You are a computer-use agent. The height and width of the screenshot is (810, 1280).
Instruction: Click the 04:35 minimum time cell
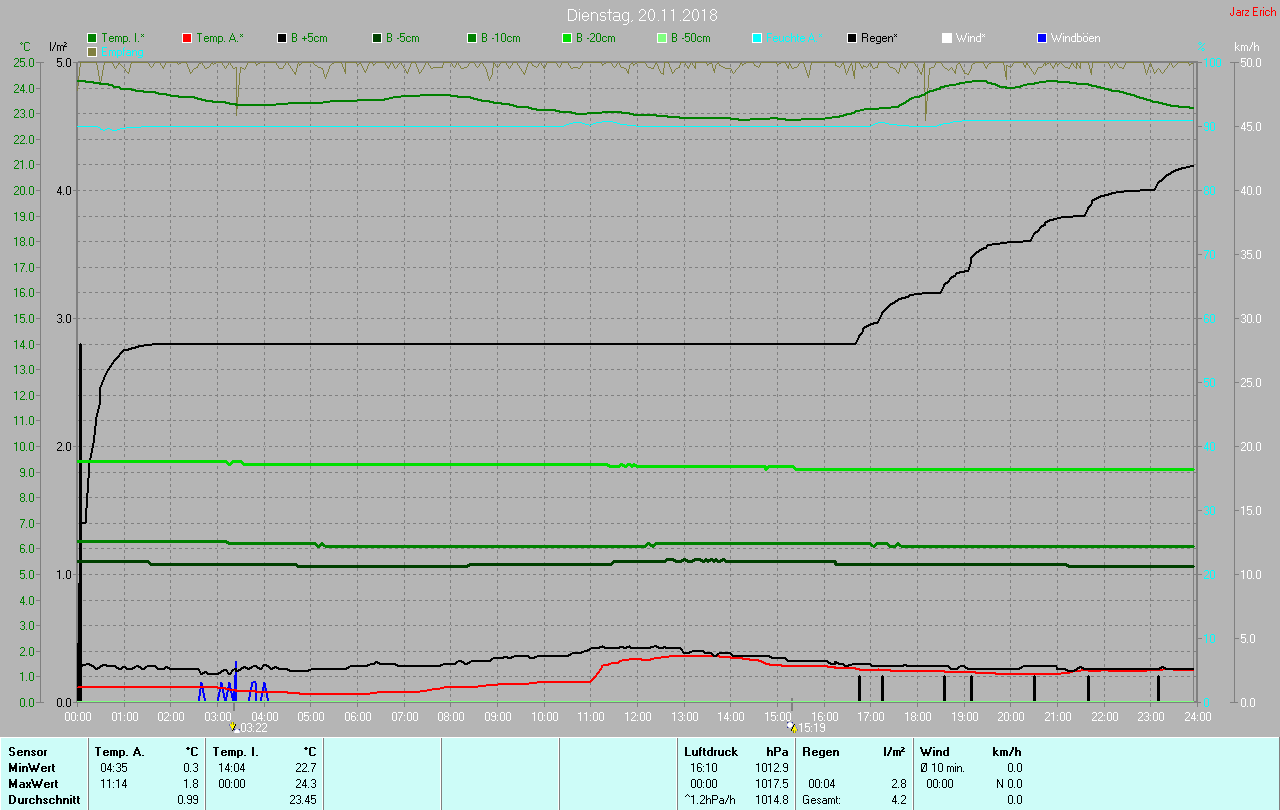[x=114, y=768]
